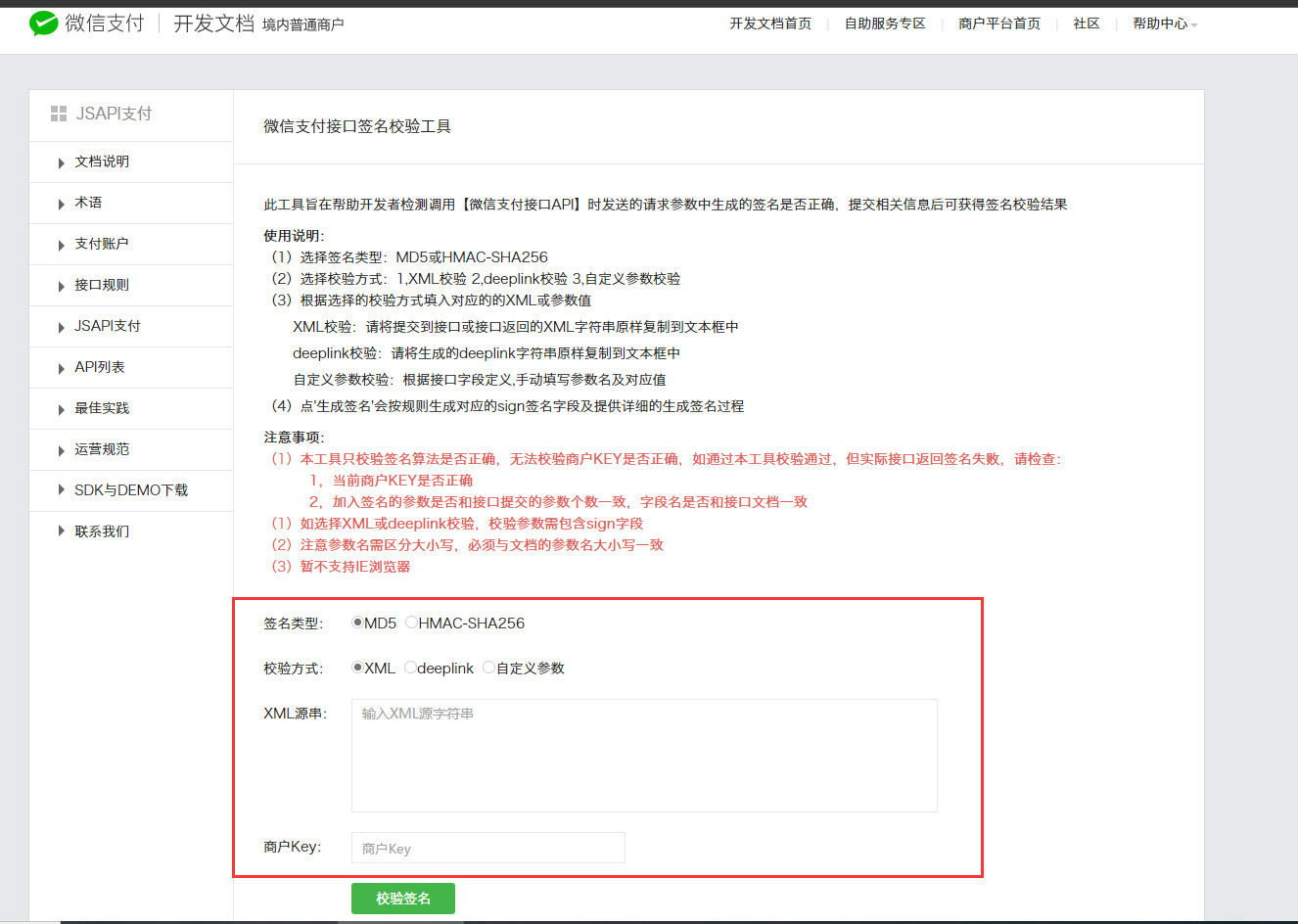1298x924 pixels.
Task: Click the red 当前商户KEY是否正确 note
Action: point(391,481)
